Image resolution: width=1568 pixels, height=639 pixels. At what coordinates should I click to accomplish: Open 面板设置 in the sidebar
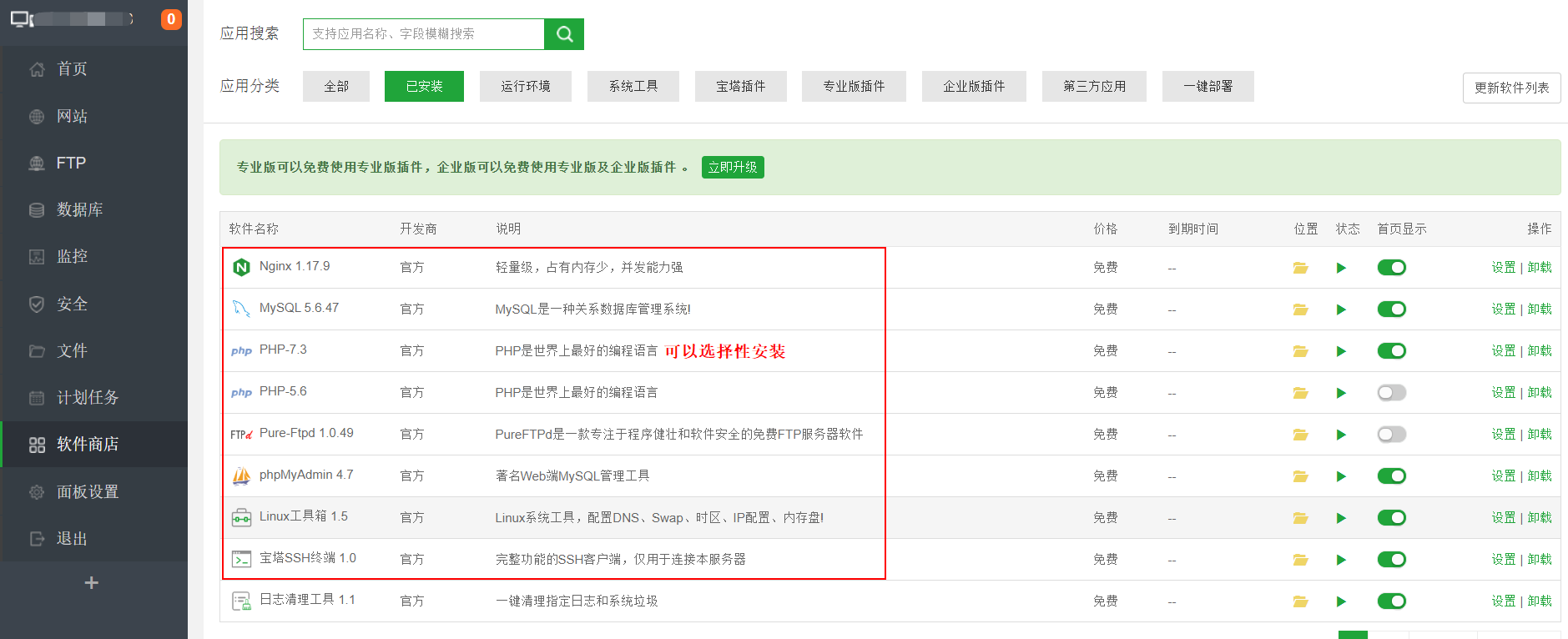click(93, 491)
